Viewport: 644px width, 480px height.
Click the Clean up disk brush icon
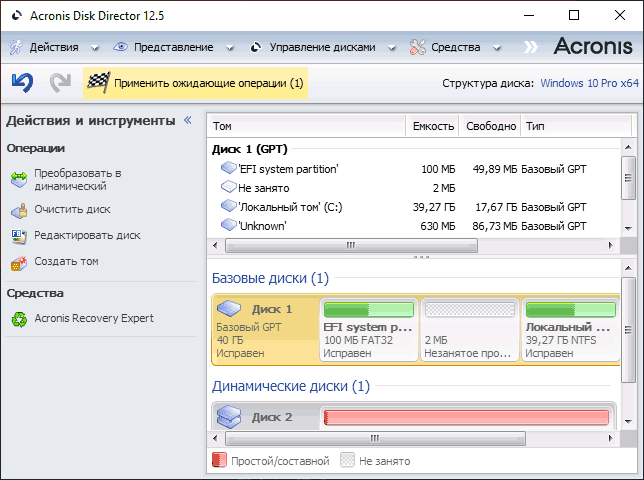[x=19, y=210]
